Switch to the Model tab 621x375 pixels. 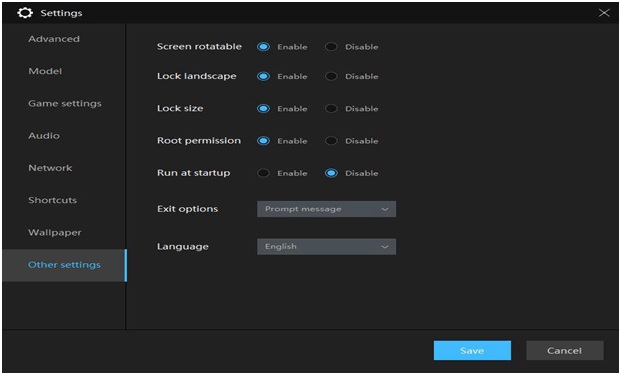pyautogui.click(x=45, y=71)
